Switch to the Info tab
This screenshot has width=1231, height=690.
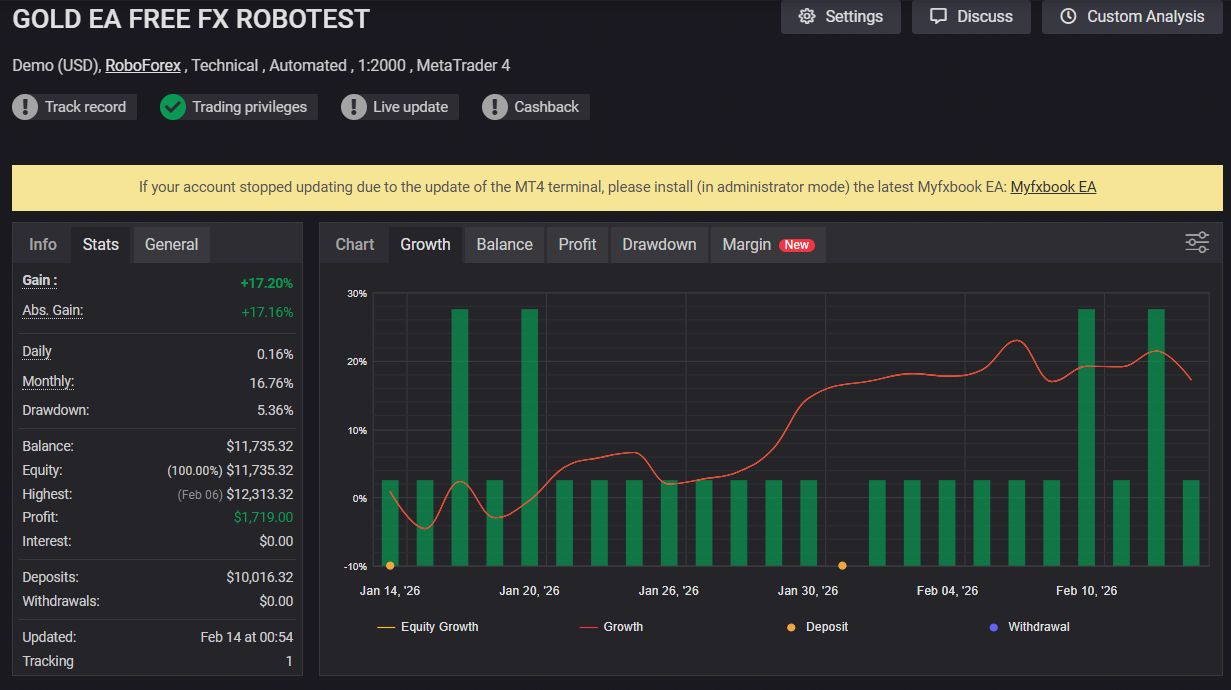[x=43, y=244]
